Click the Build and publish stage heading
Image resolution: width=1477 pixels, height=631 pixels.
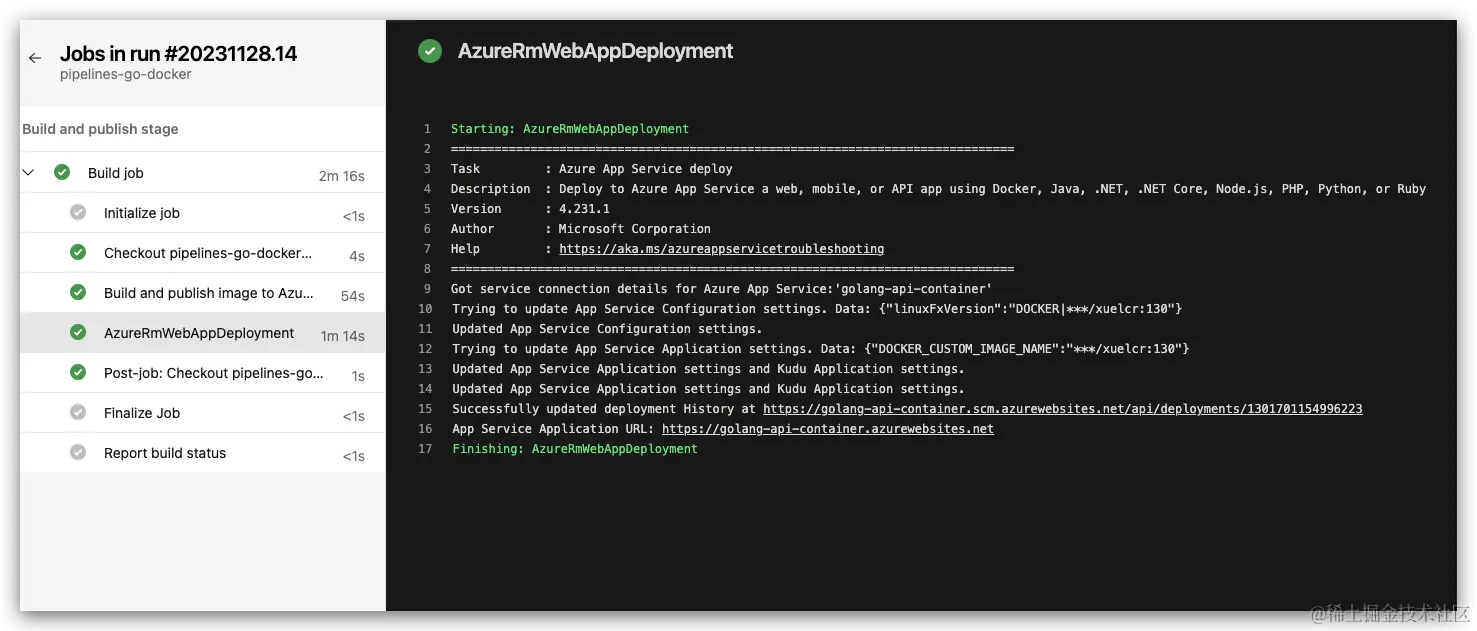coord(100,129)
